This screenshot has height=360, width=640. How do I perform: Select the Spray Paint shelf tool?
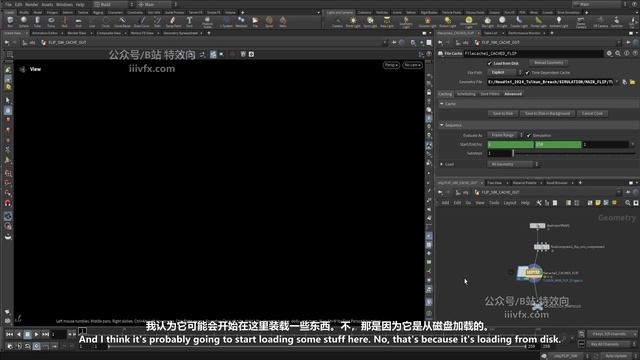click(x=173, y=22)
